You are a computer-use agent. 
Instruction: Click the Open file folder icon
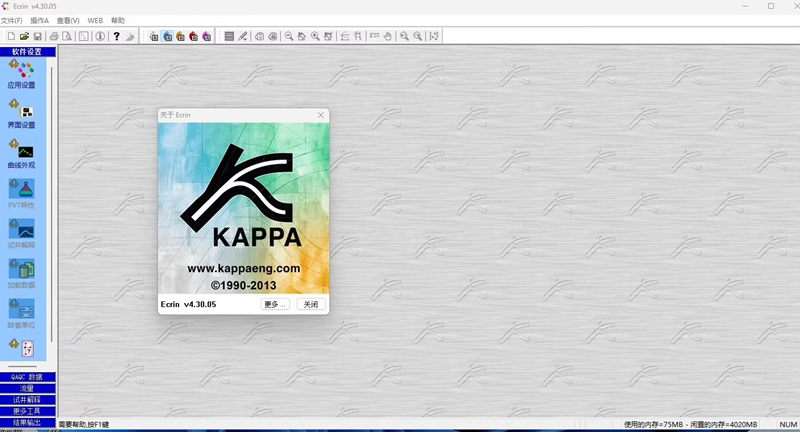point(24,36)
